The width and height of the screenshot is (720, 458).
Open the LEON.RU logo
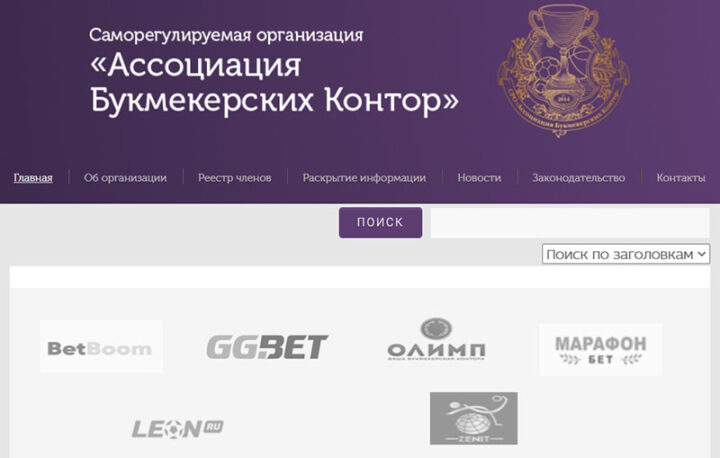178,429
